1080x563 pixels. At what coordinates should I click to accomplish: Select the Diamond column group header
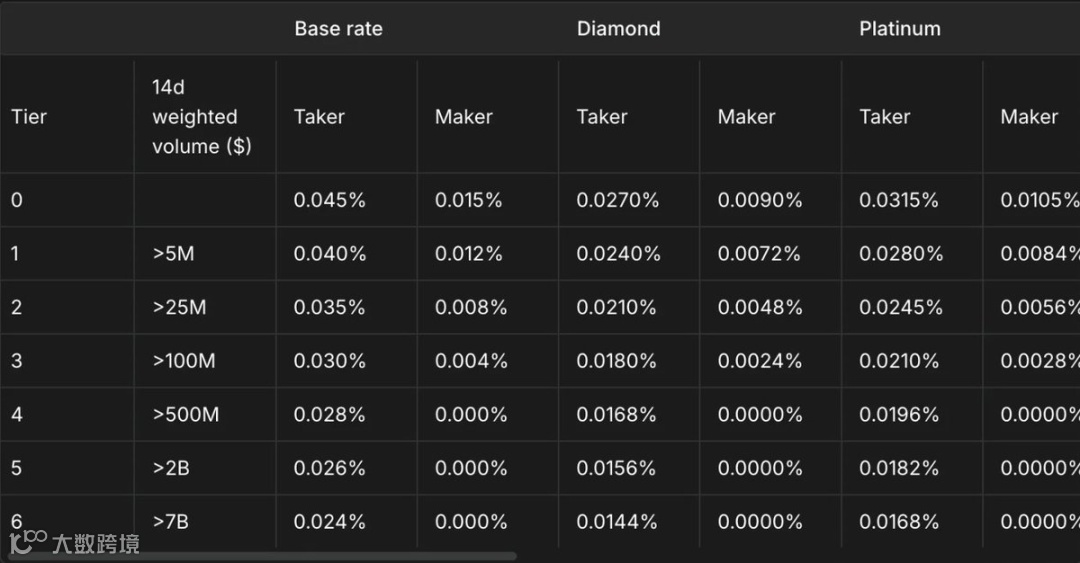(618, 29)
